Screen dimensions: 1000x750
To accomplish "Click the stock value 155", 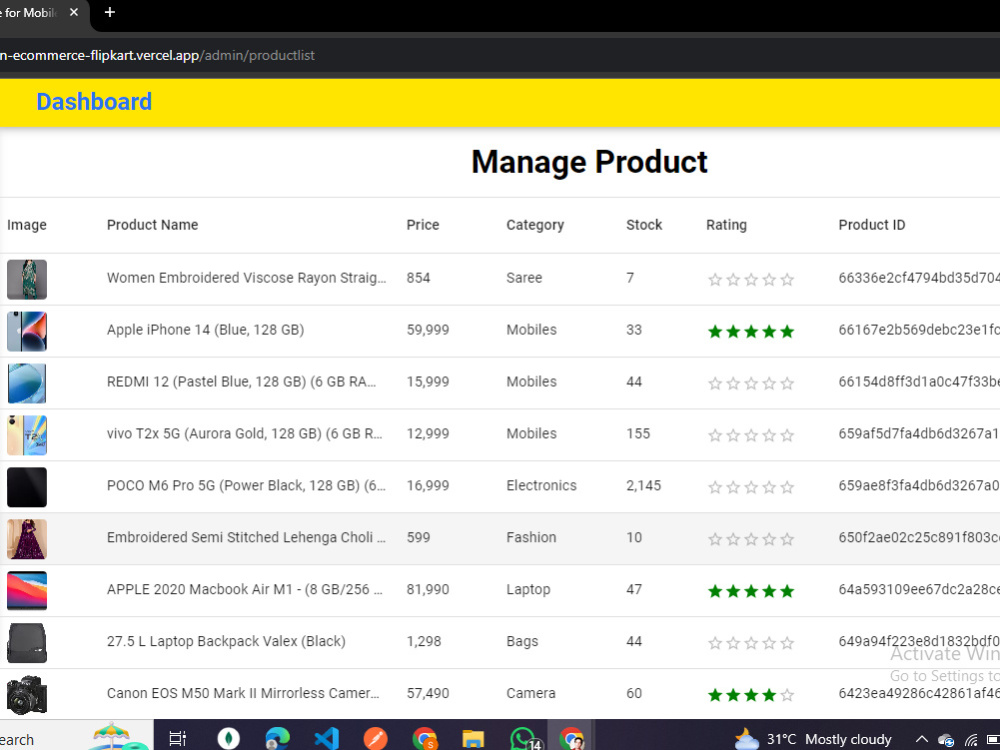I will click(638, 434).
